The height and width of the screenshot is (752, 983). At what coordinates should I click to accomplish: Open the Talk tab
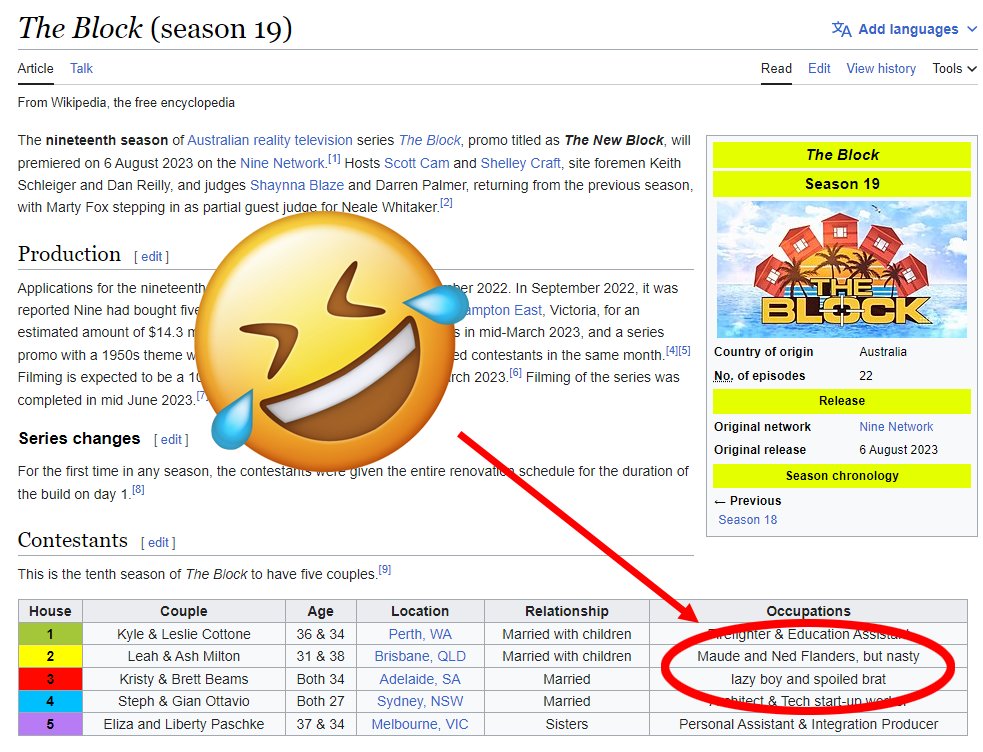coord(81,68)
